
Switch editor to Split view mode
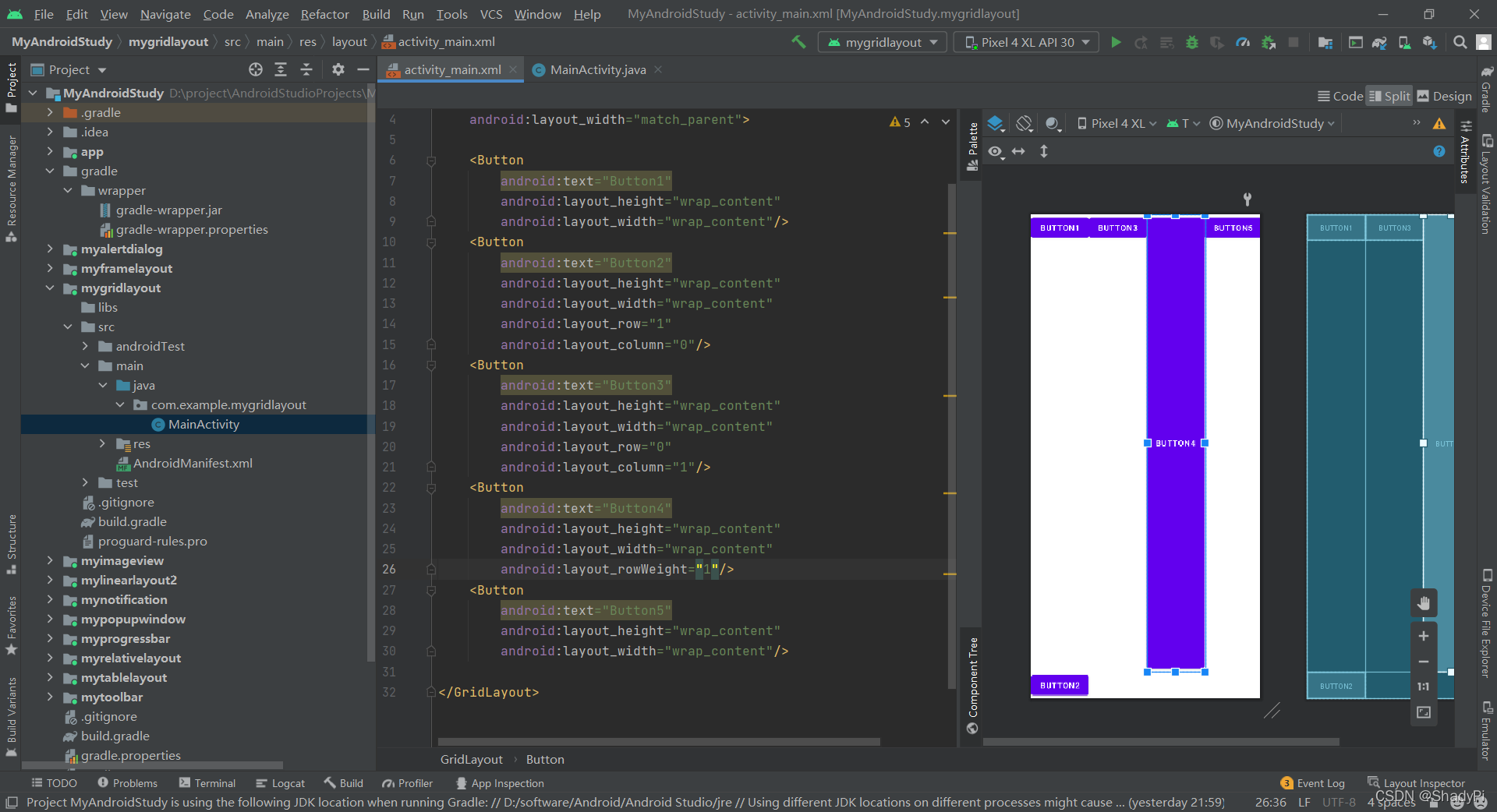(x=1389, y=96)
